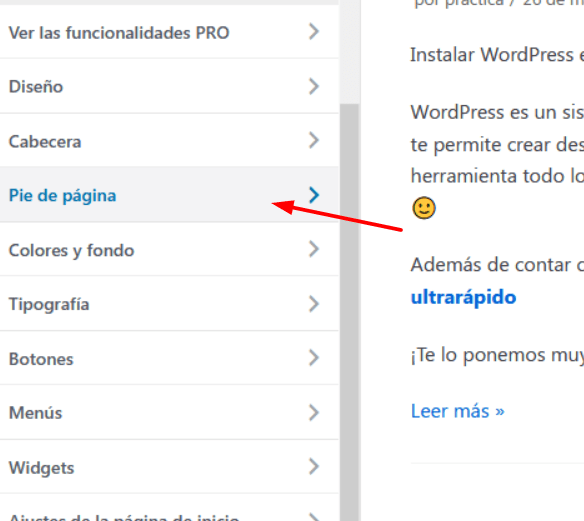Viewport: 584px width, 521px height.
Task: Click the Tipografía chevron icon
Action: (x=314, y=304)
